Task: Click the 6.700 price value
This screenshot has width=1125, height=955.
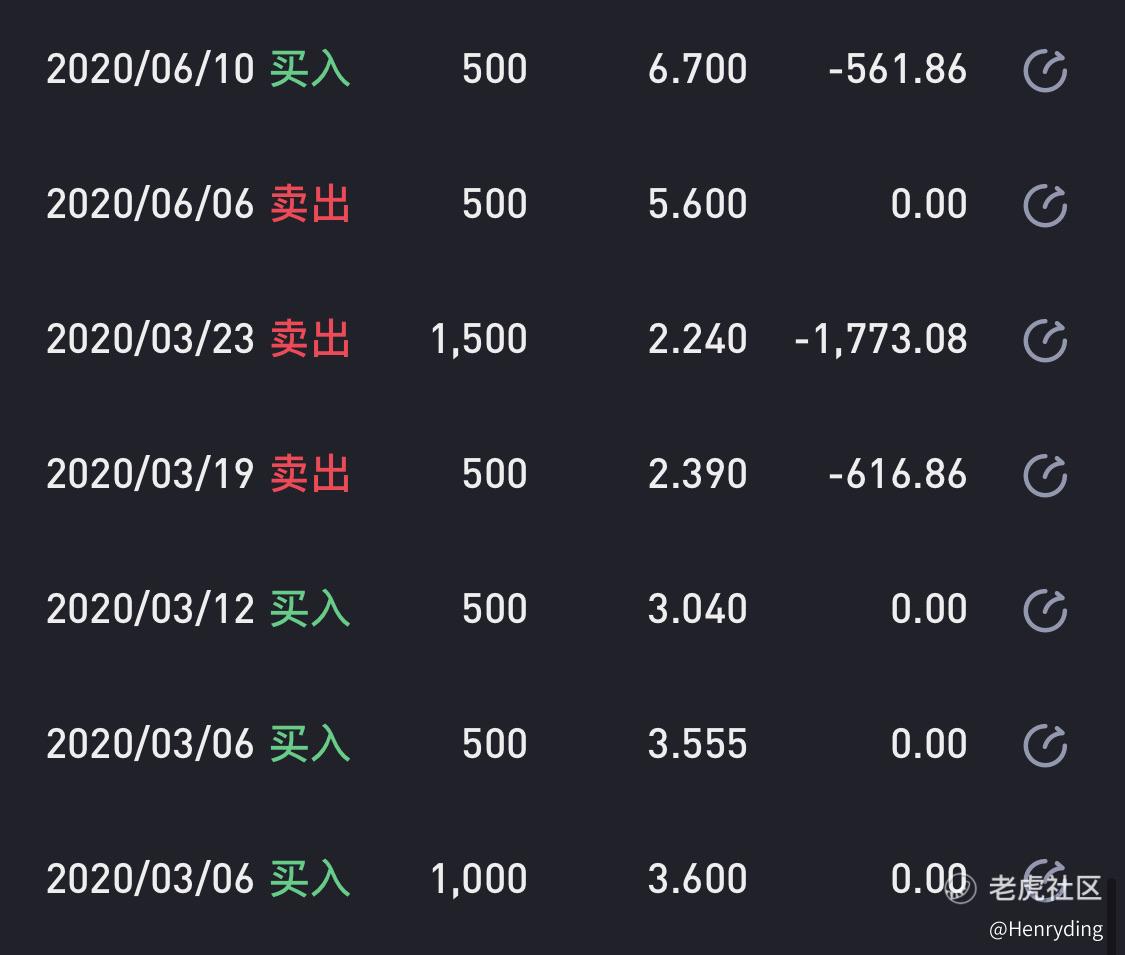Action: pos(697,70)
